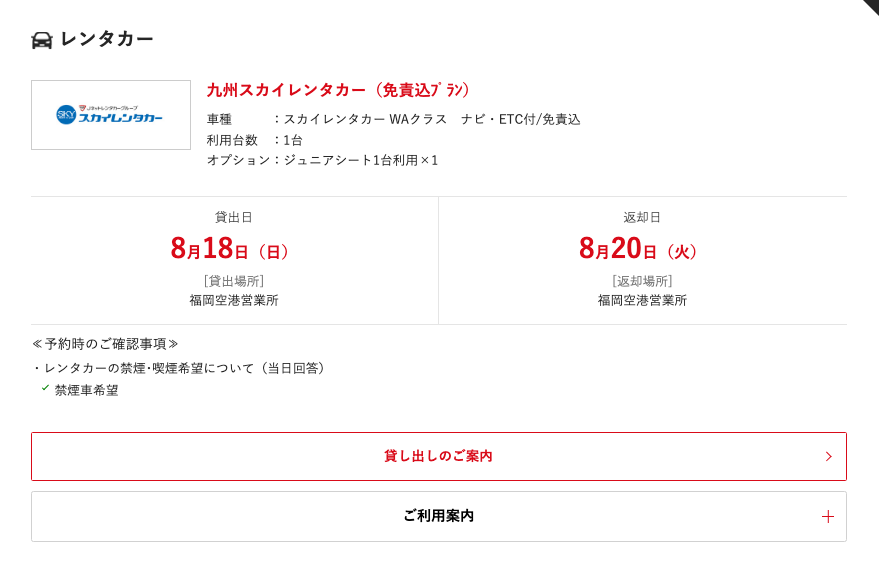The image size is (879, 568).
Task: Expand the ご利用案内 section
Action: [x=439, y=516]
